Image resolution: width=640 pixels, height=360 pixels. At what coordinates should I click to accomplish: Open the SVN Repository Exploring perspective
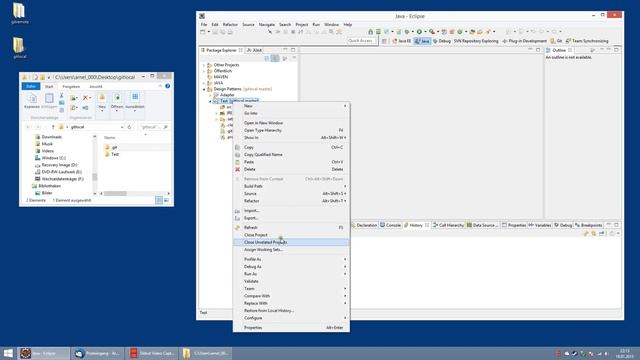pos(476,41)
